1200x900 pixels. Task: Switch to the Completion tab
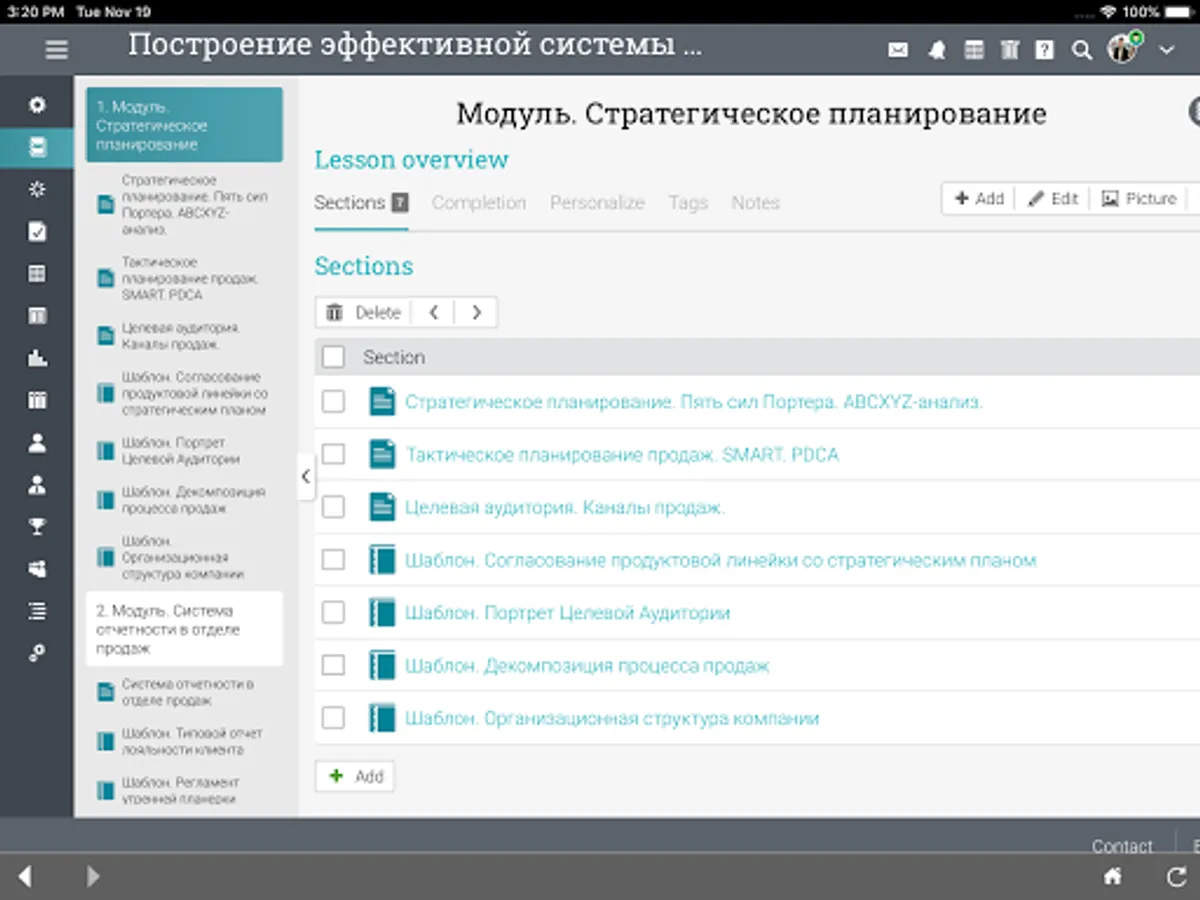pyautogui.click(x=479, y=203)
